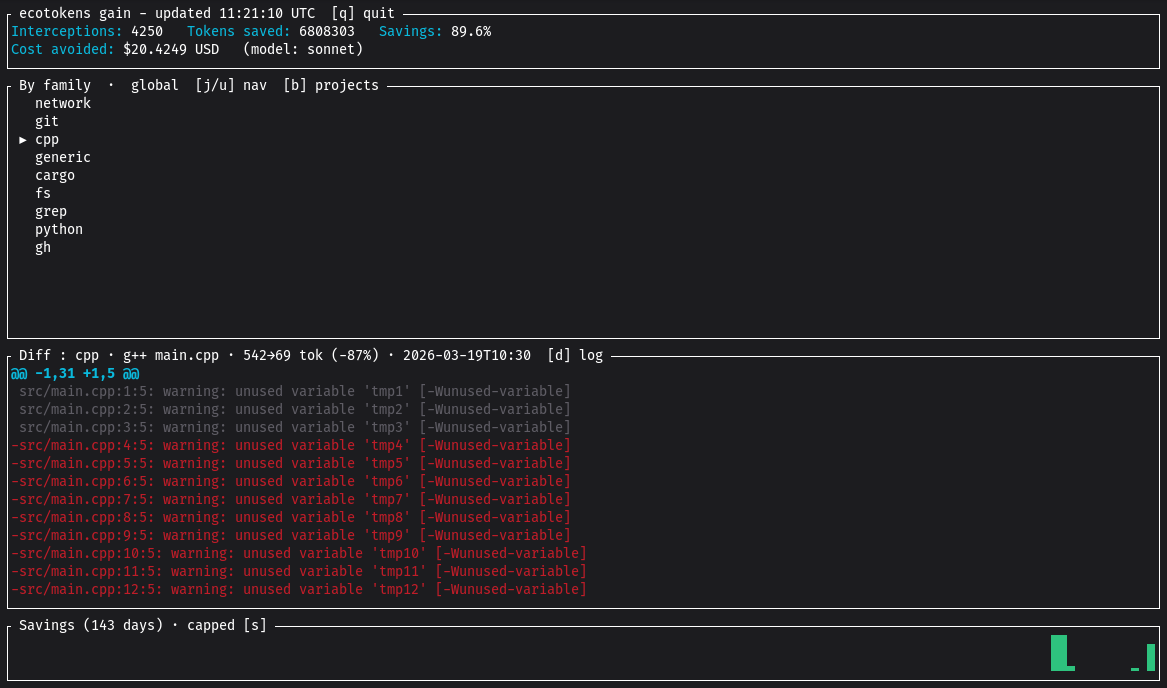Click the tmp2 unused variable warning line
The width and height of the screenshot is (1167, 688).
click(x=295, y=409)
